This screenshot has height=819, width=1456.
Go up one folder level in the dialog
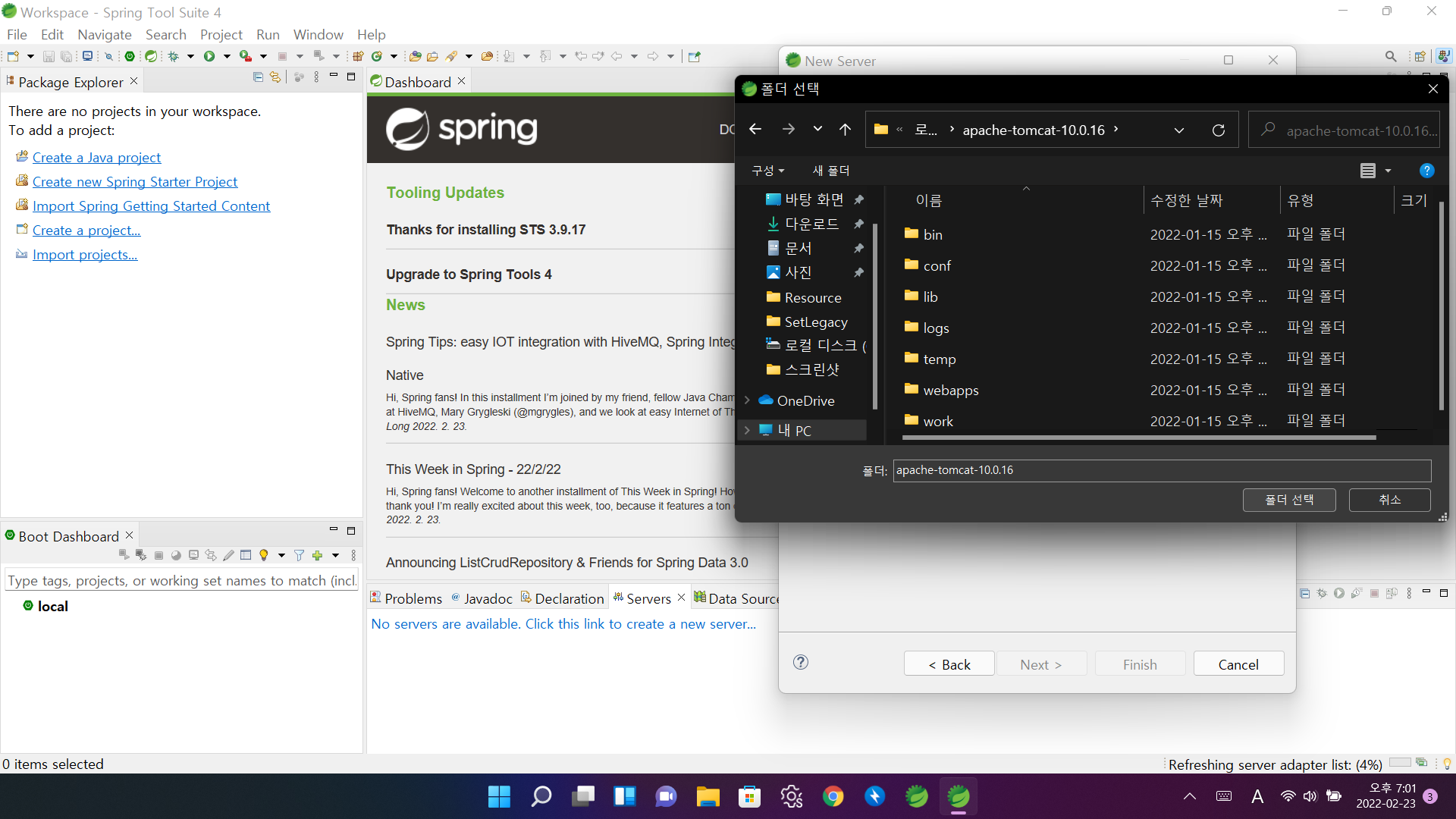tap(845, 130)
